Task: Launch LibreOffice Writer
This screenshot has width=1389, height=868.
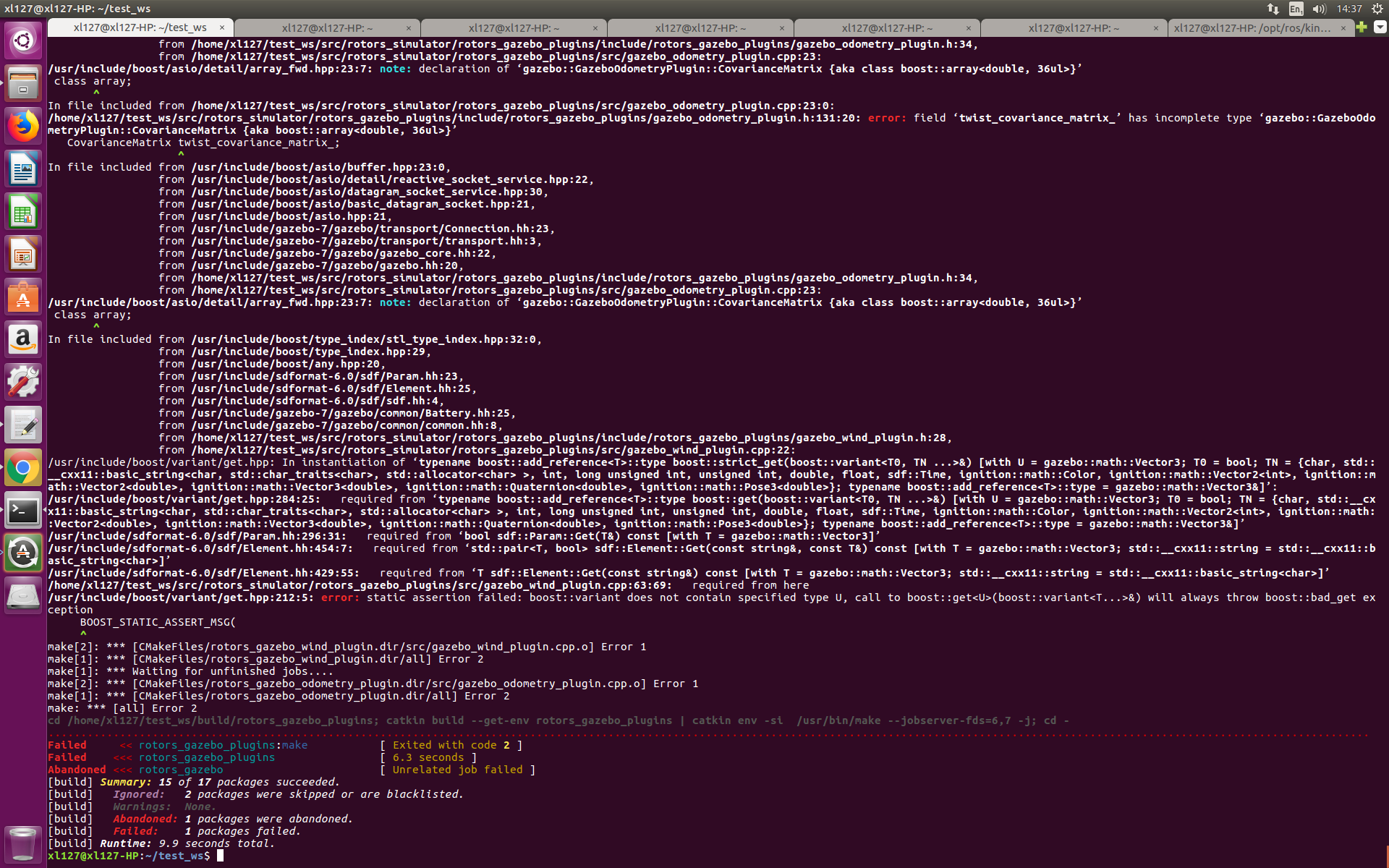Action: (x=23, y=169)
